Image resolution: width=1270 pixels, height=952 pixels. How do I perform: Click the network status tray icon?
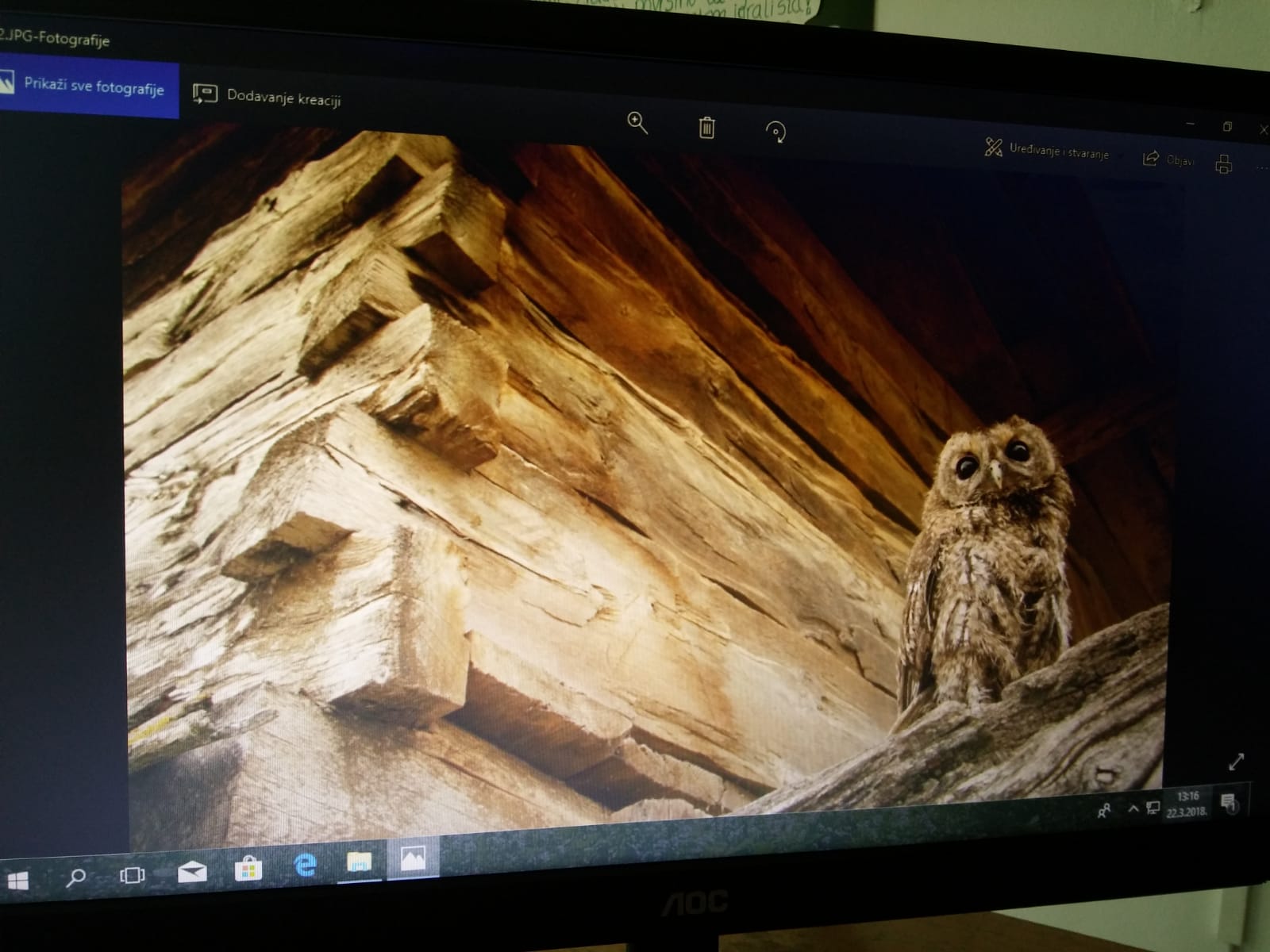click(x=1153, y=808)
